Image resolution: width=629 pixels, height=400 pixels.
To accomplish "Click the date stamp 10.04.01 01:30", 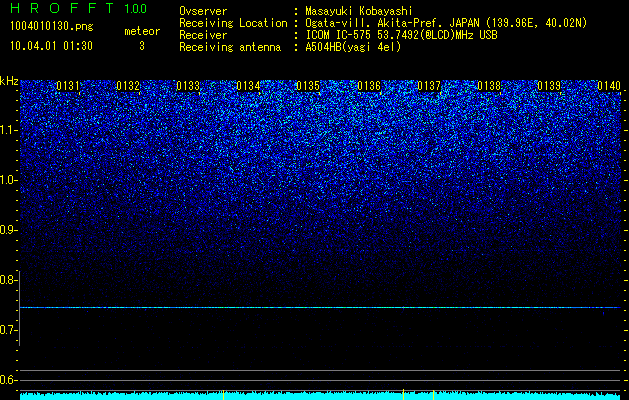I will coord(51,46).
